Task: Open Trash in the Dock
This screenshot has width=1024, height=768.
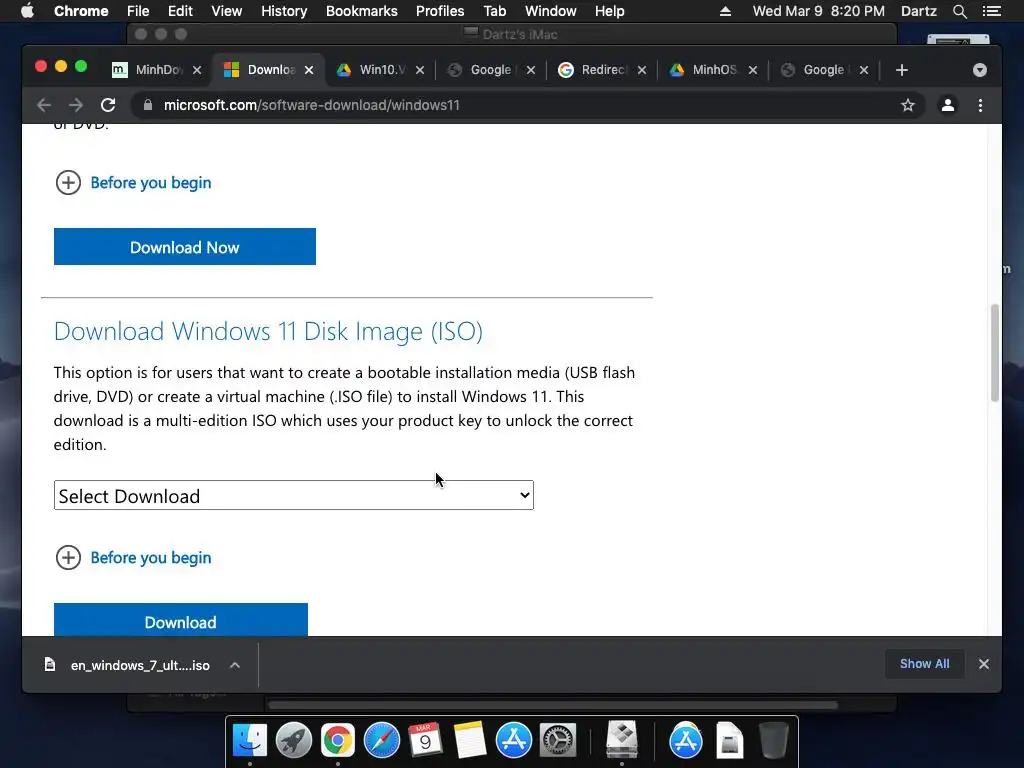Action: click(774, 741)
